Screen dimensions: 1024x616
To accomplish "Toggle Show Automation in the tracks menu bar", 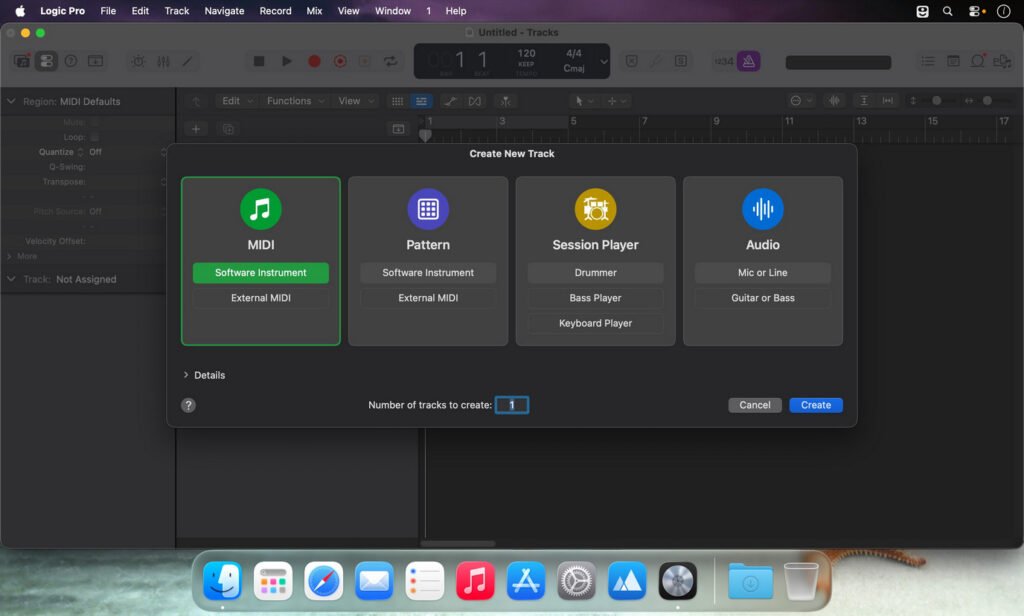I will pyautogui.click(x=450, y=101).
